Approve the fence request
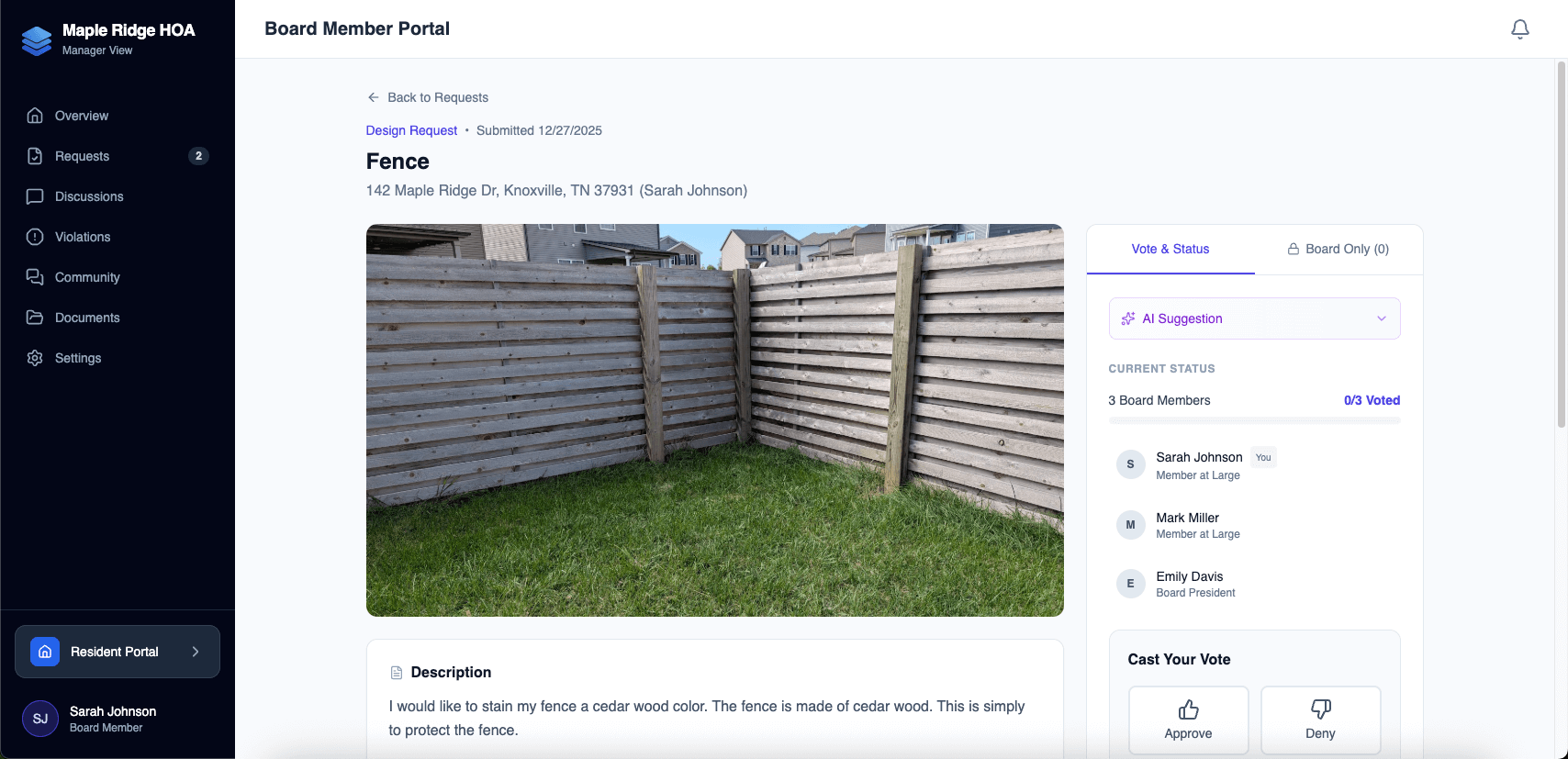Viewport: 1568px width, 759px height. (x=1189, y=720)
